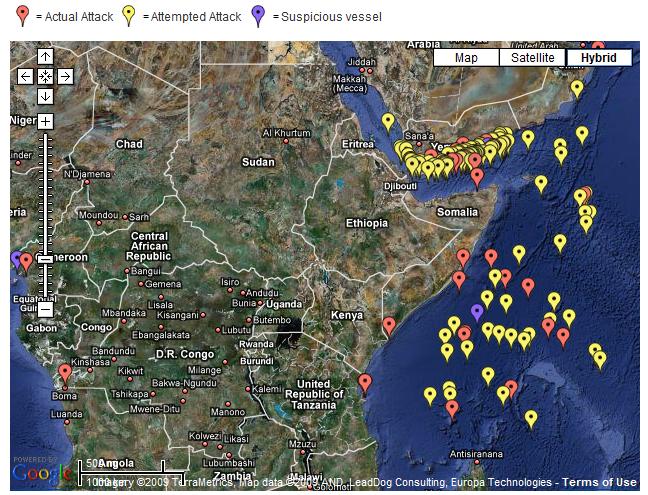This screenshot has width=648, height=495.
Task: Click the red marker on Kenya's coast
Action: pyautogui.click(x=389, y=326)
